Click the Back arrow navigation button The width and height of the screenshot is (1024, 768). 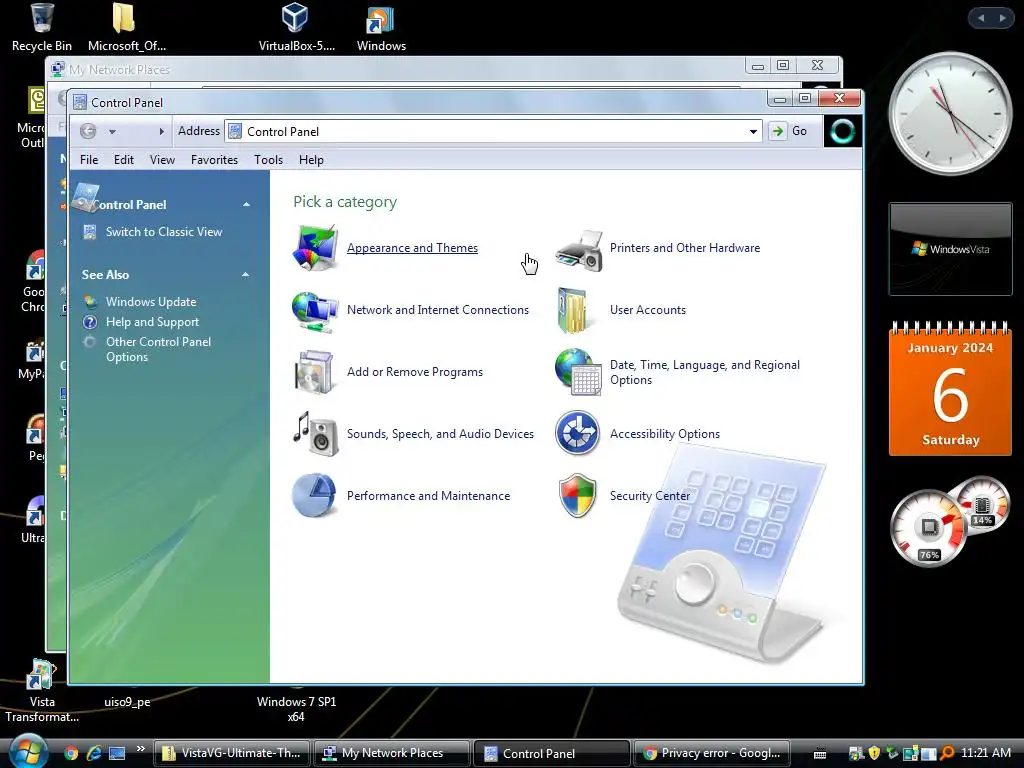point(88,131)
